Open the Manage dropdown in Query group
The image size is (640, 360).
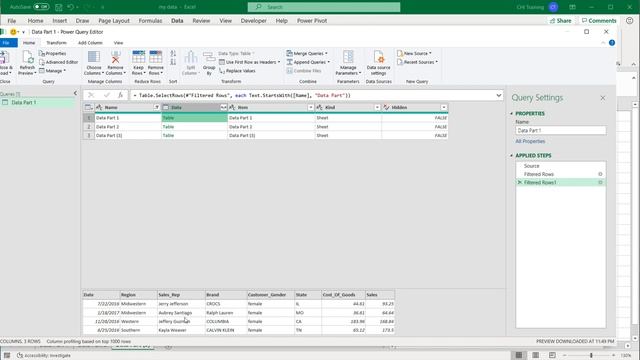tap(53, 71)
